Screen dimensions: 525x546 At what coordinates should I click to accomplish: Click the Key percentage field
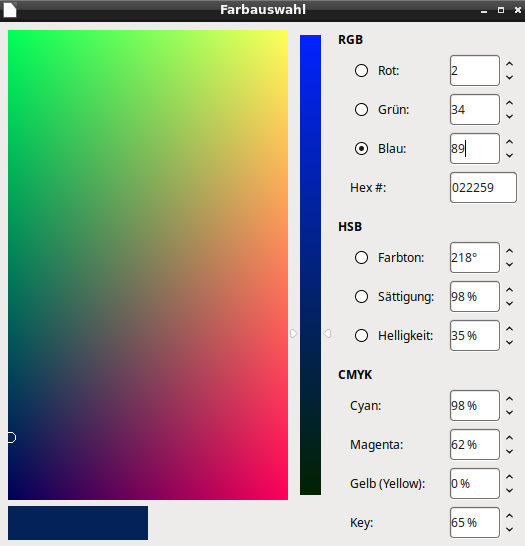pos(475,522)
